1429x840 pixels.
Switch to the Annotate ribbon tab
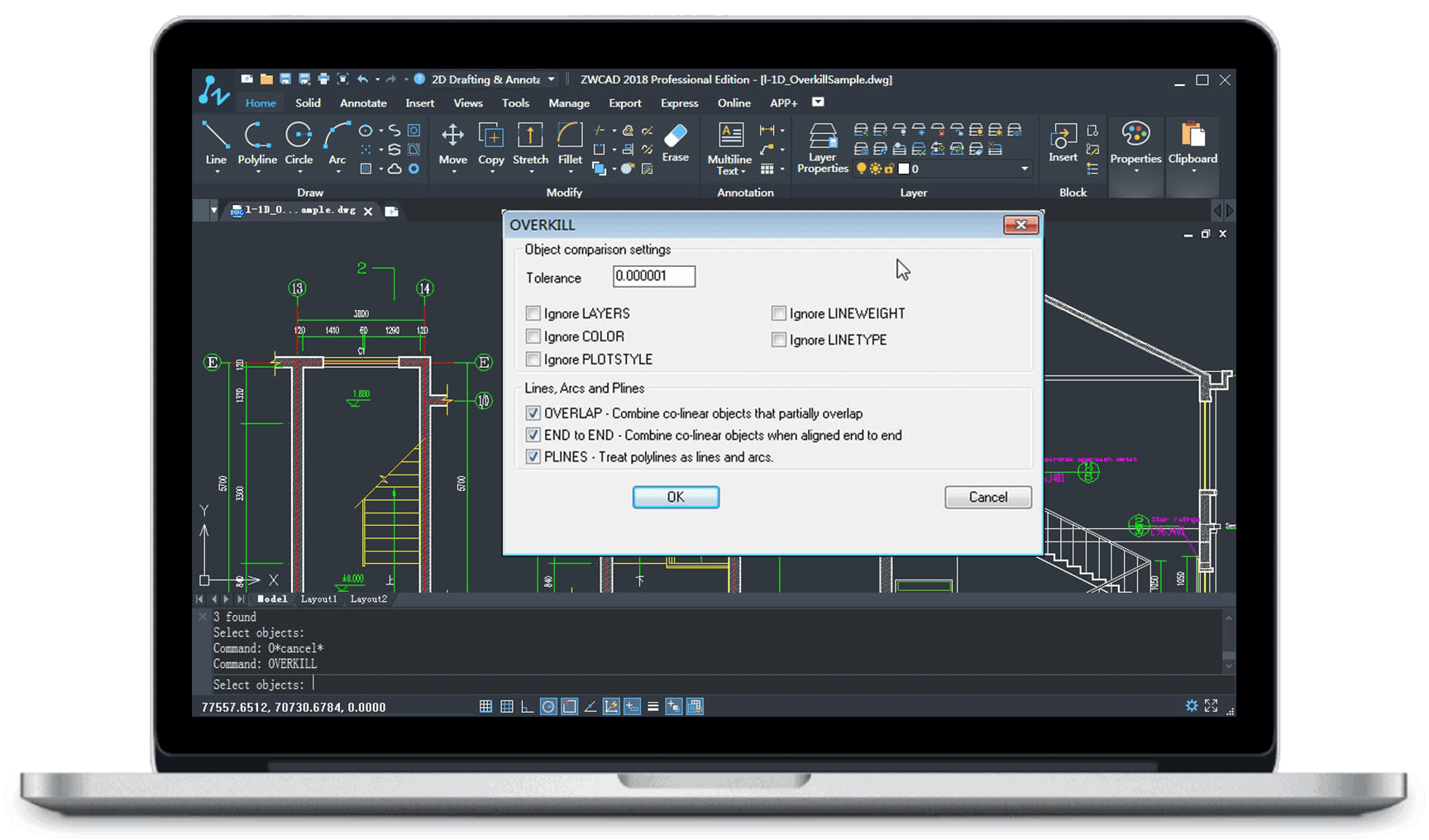pos(363,103)
